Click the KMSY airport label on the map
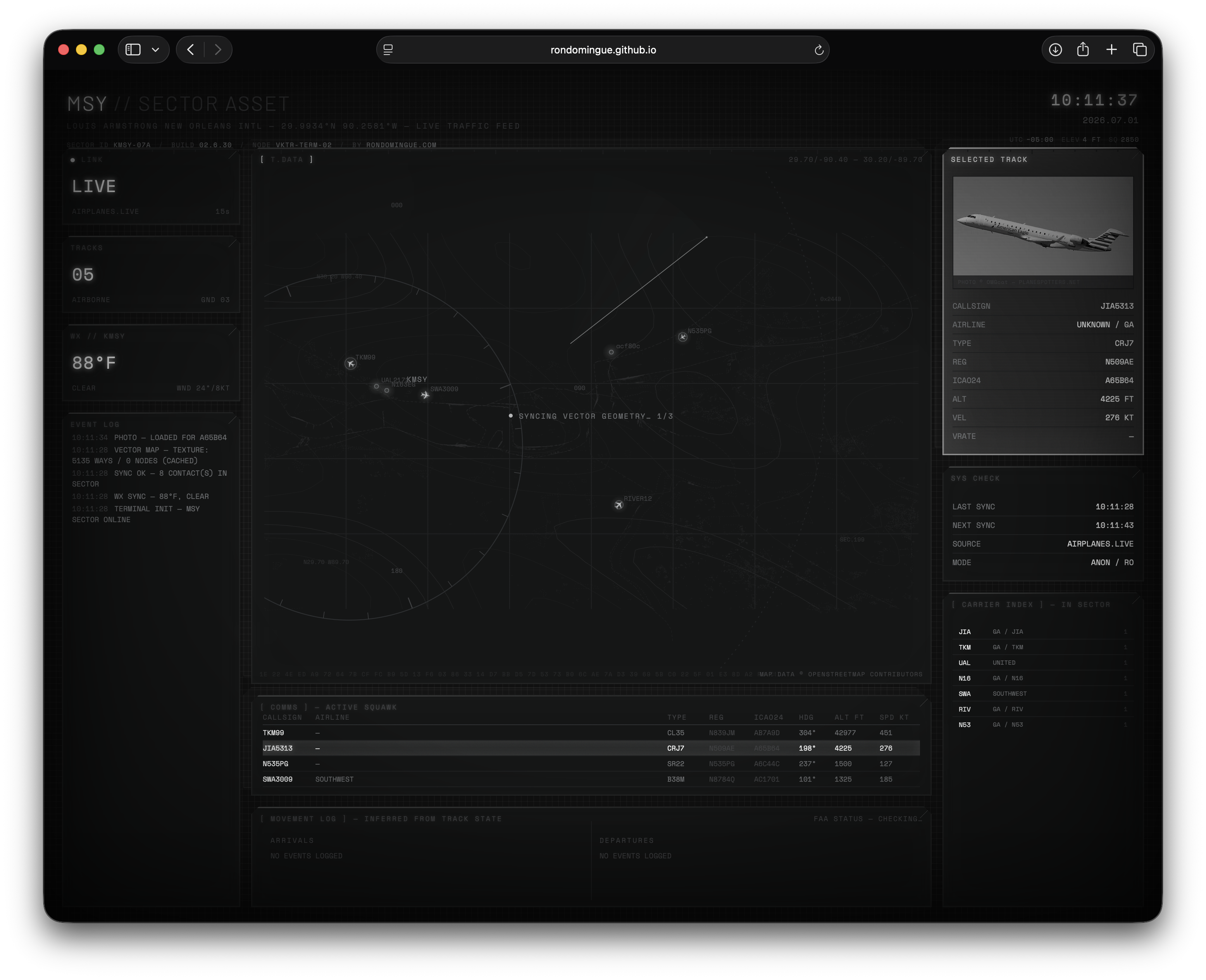This screenshot has height=980, width=1206. pos(417,379)
